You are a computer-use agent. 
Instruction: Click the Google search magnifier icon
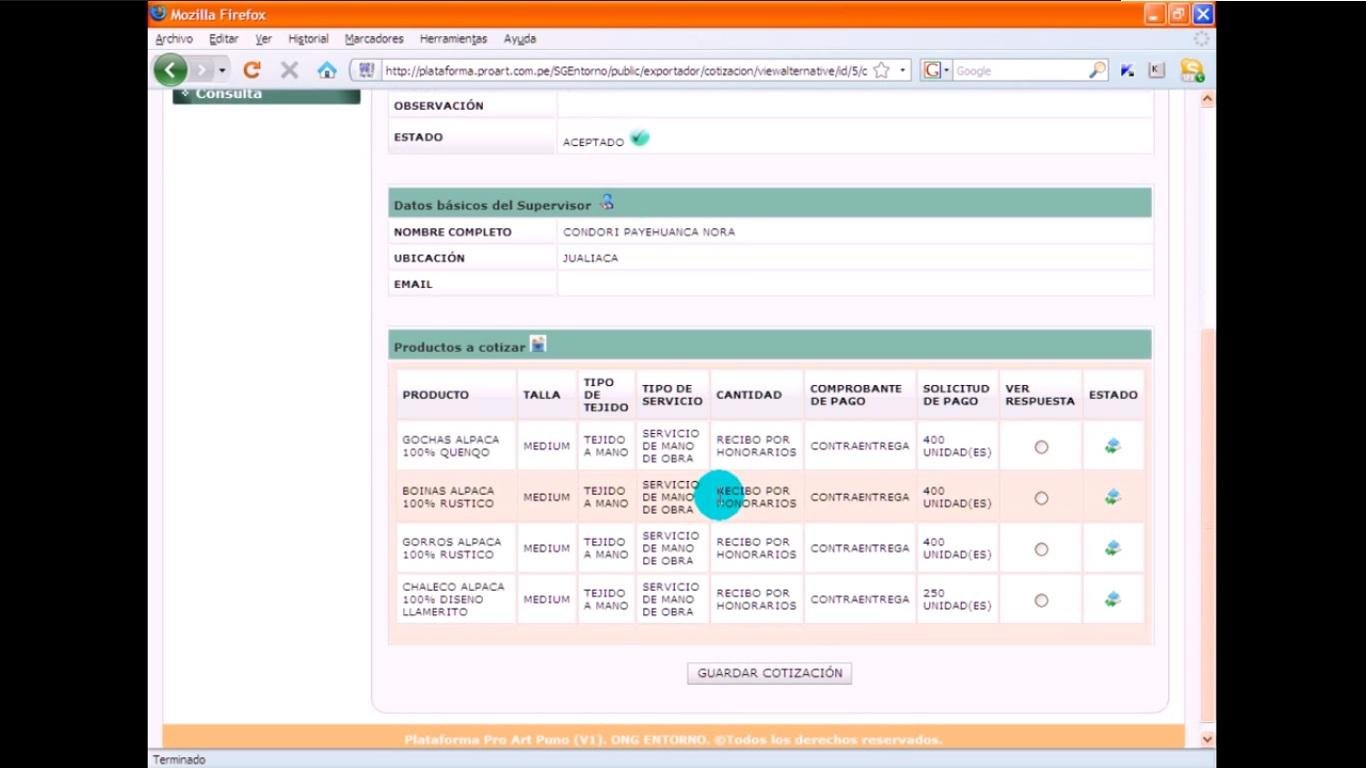click(x=1097, y=70)
